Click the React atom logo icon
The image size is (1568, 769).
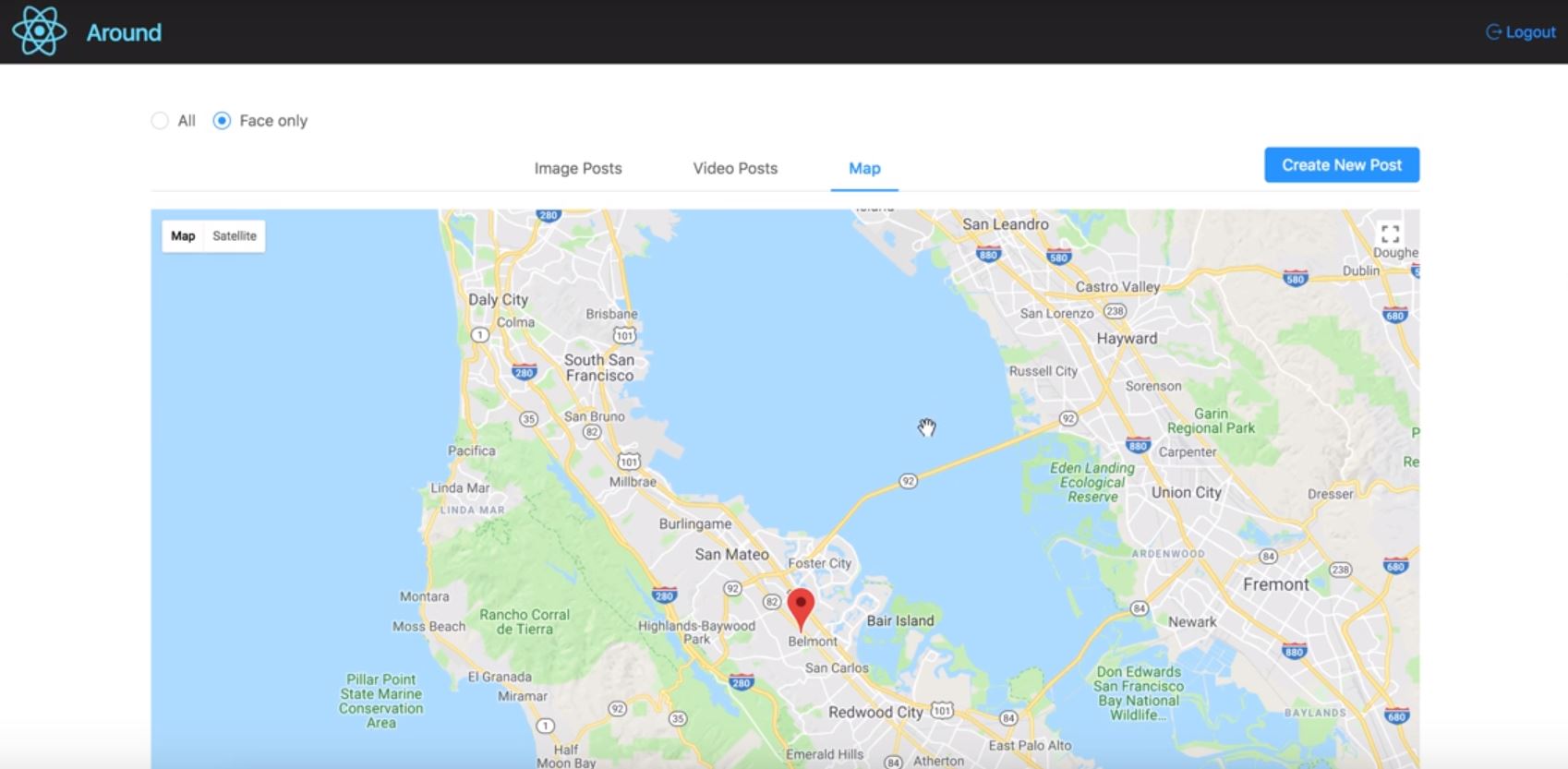(39, 31)
